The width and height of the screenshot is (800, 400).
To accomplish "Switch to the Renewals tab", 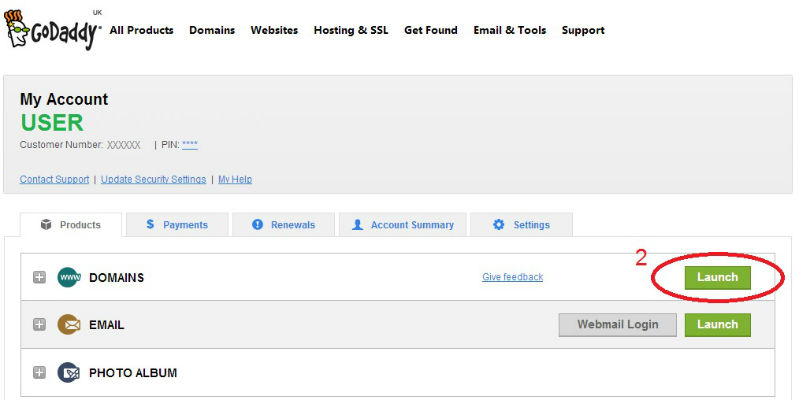I will 283,224.
